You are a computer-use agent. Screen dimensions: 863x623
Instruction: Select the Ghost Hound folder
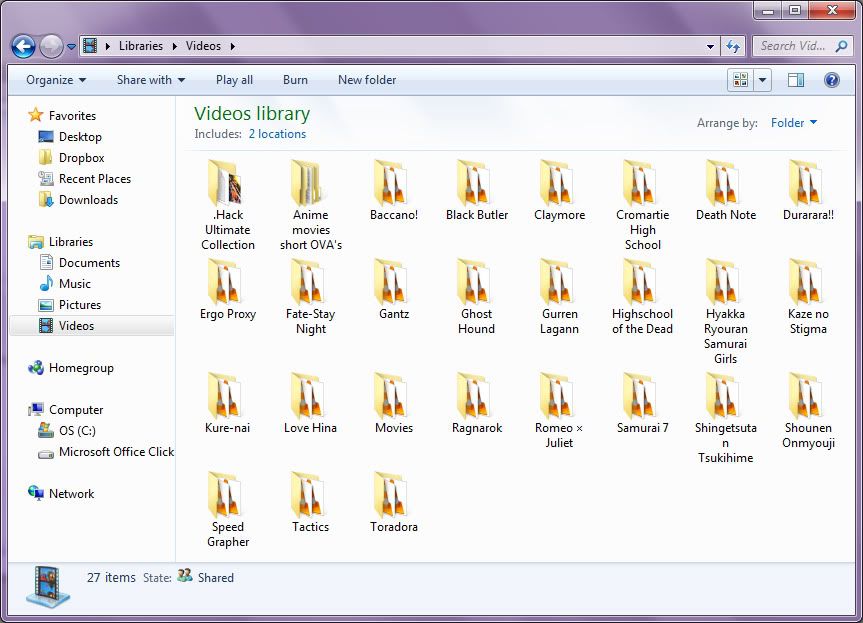click(x=477, y=297)
